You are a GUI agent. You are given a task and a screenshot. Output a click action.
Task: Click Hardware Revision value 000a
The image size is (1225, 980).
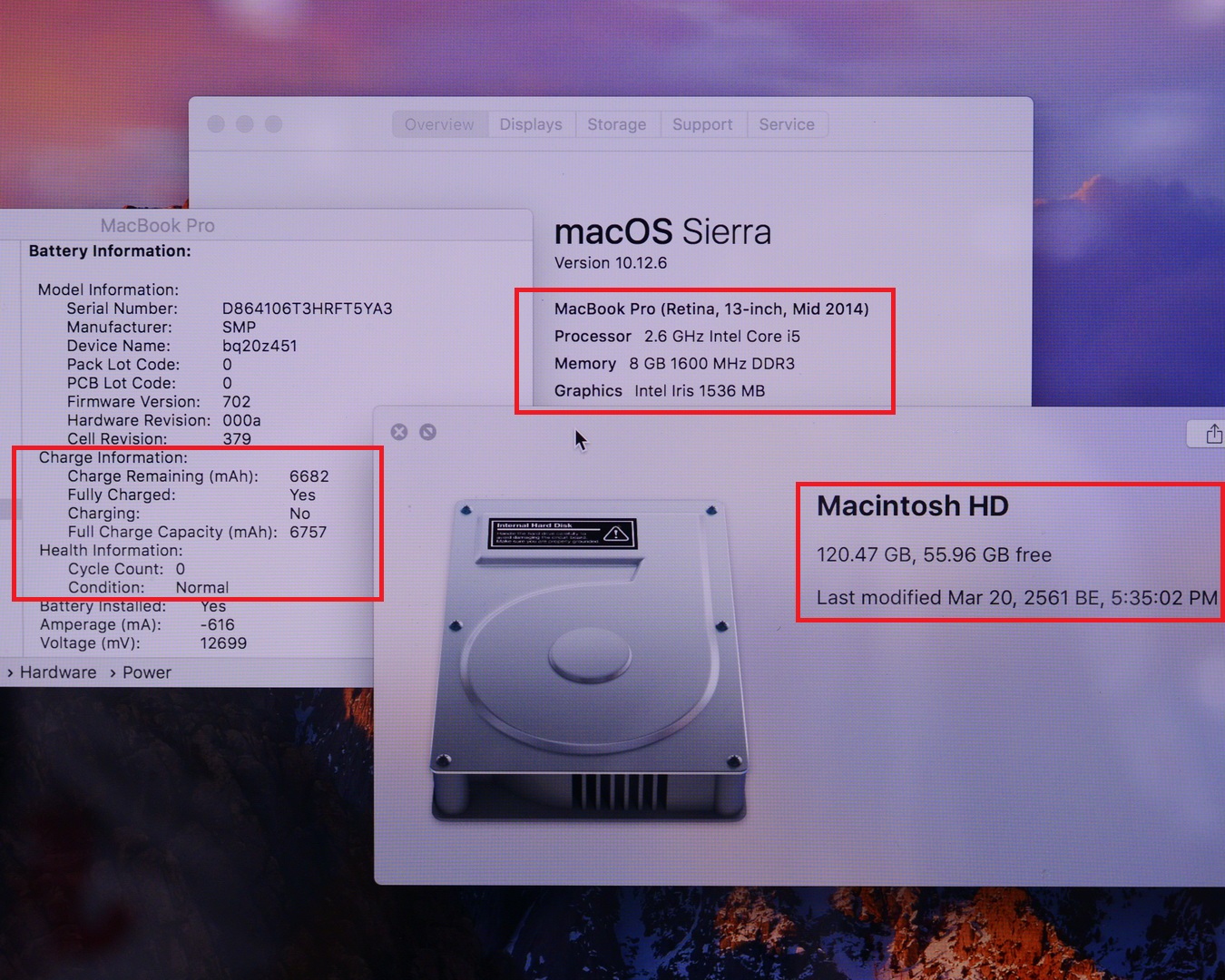coord(241,420)
